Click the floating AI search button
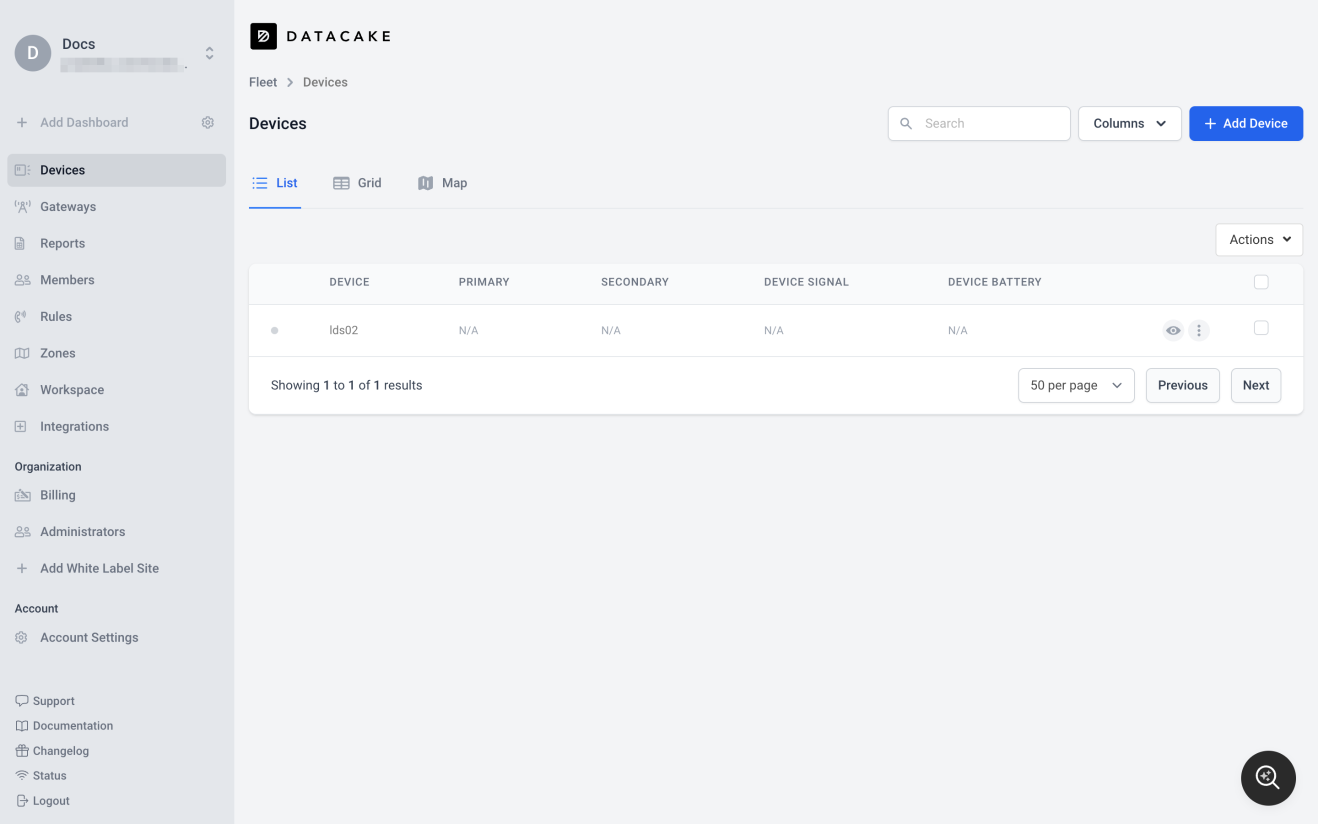The height and width of the screenshot is (824, 1318). coord(1268,777)
